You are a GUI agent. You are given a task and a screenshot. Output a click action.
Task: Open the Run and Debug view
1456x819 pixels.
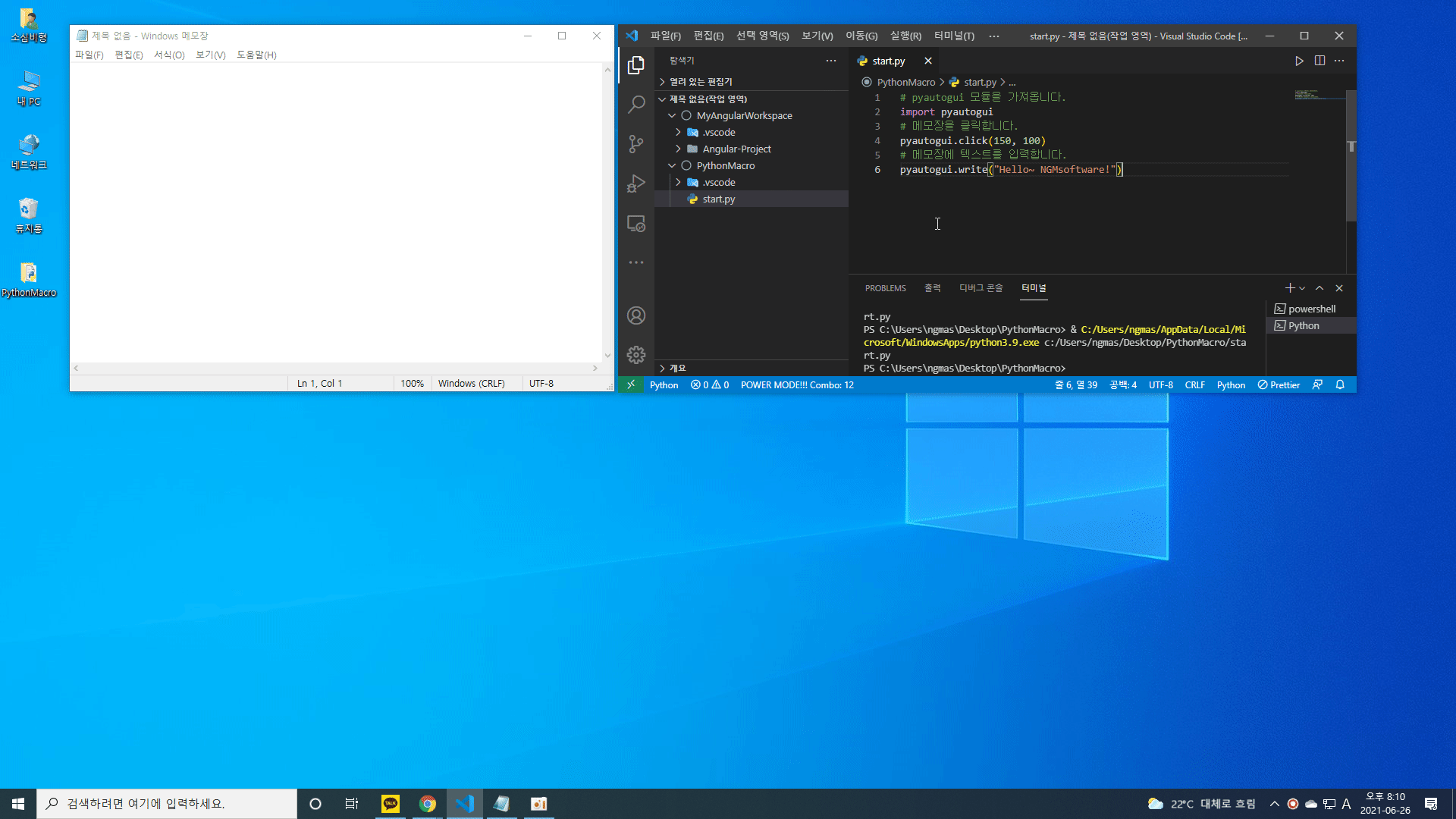636,184
